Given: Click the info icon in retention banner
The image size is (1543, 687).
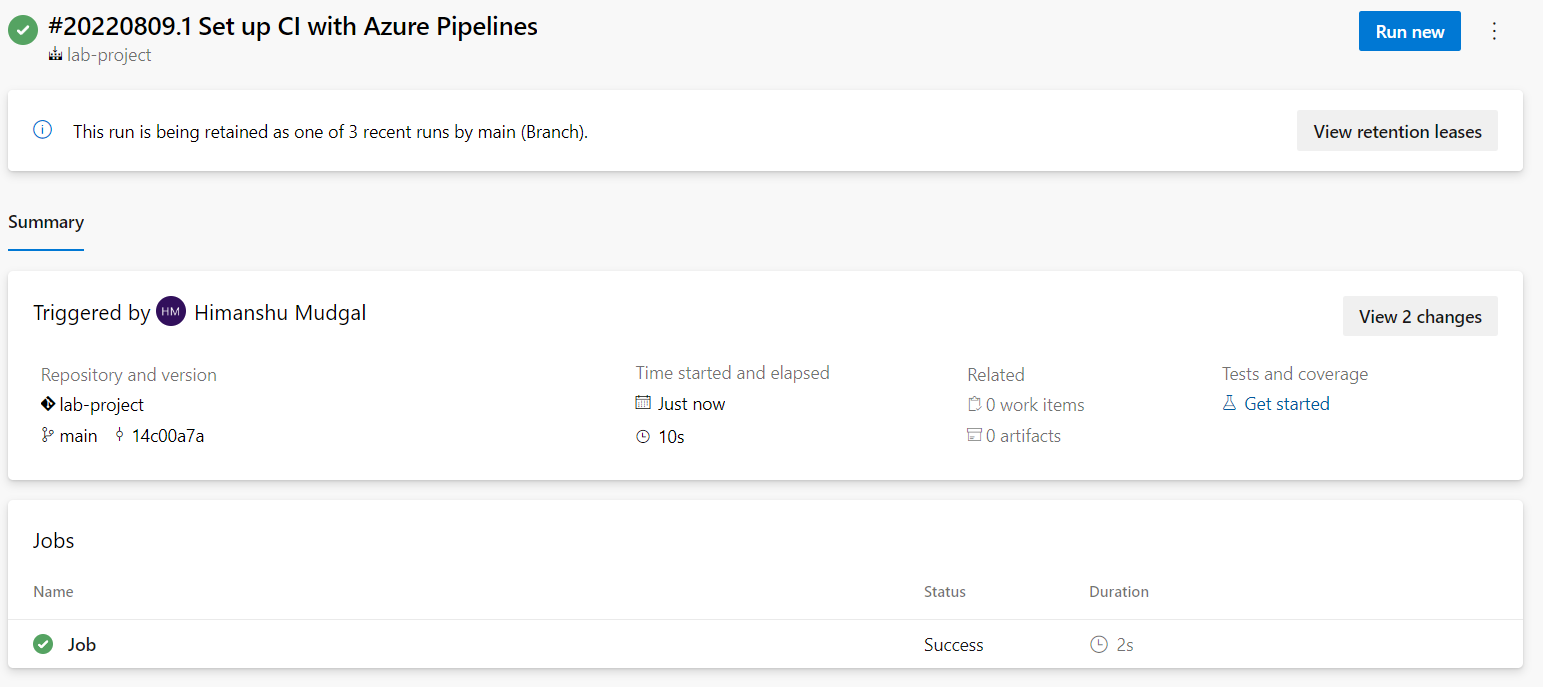Looking at the screenshot, I should pos(42,130).
